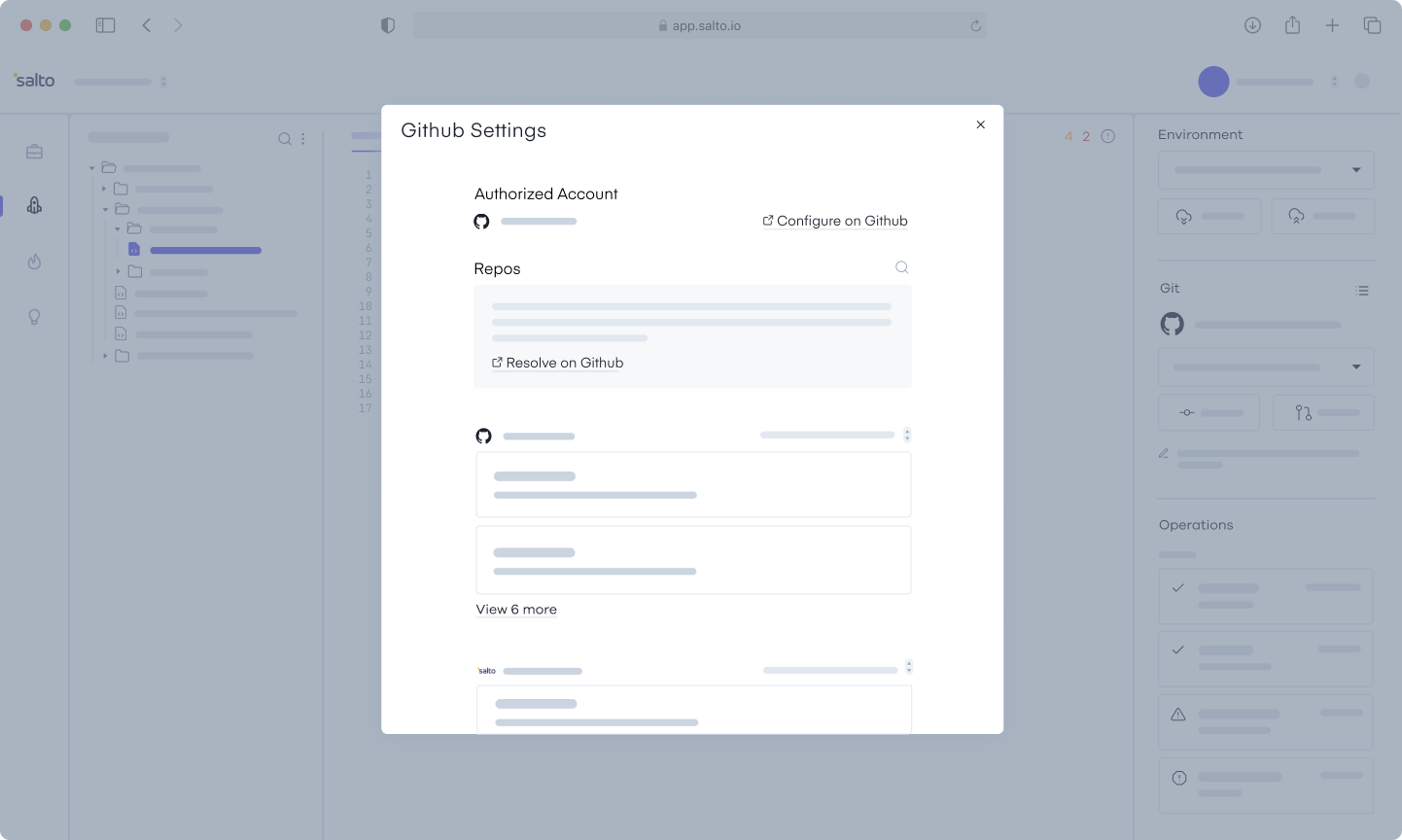The width and height of the screenshot is (1402, 840).
Task: Open the Environment dropdown
Action: click(x=1266, y=170)
